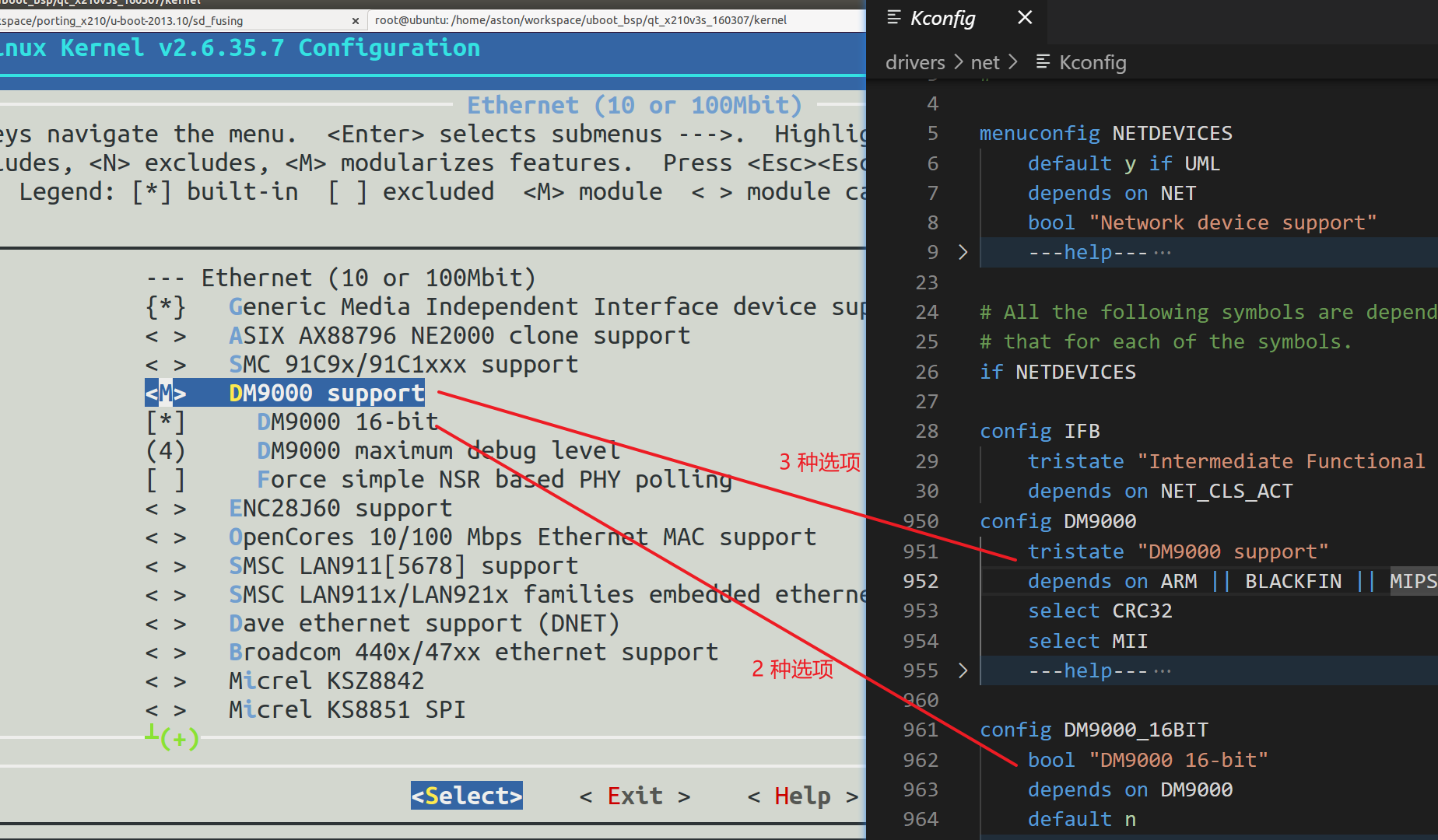Expand folded help block at line 9
The width and height of the screenshot is (1438, 840).
(x=963, y=252)
